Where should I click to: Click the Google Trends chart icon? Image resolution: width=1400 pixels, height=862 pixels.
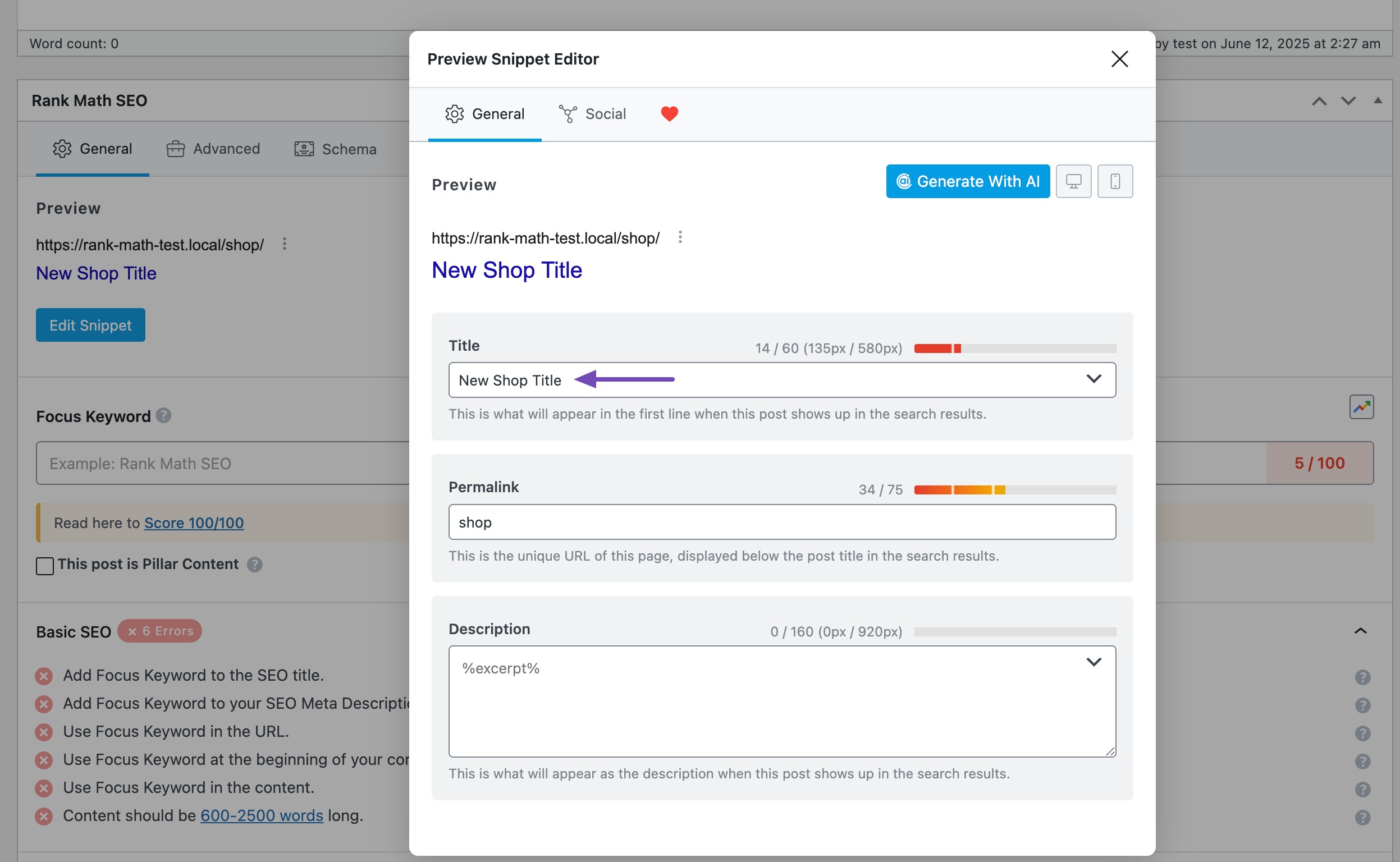(1361, 407)
